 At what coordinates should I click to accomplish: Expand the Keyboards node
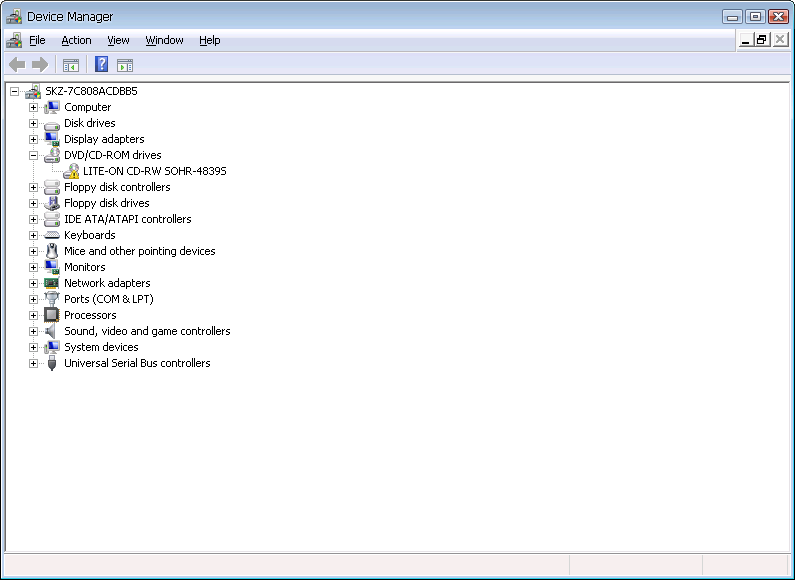point(33,236)
